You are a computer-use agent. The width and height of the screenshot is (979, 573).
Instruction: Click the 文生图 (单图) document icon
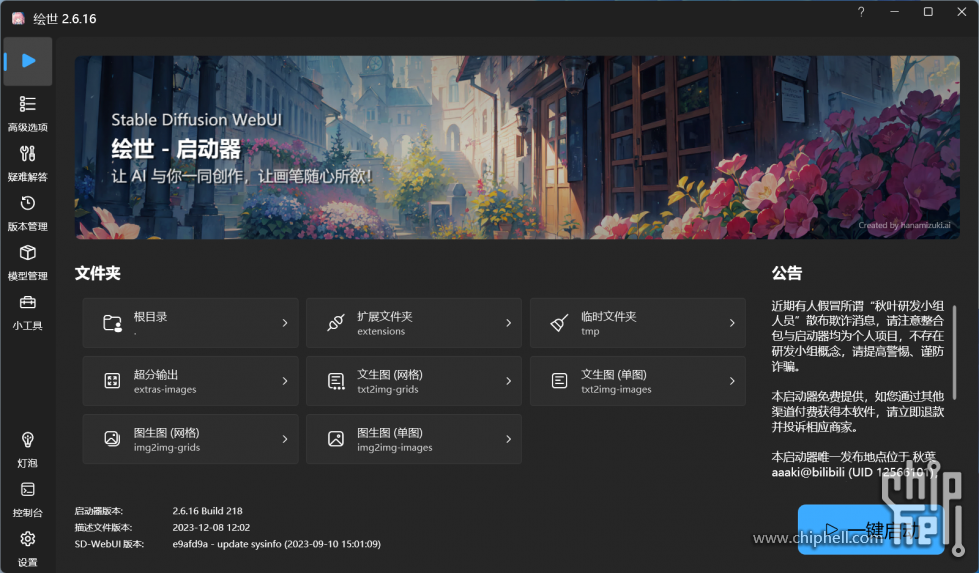[x=559, y=381]
